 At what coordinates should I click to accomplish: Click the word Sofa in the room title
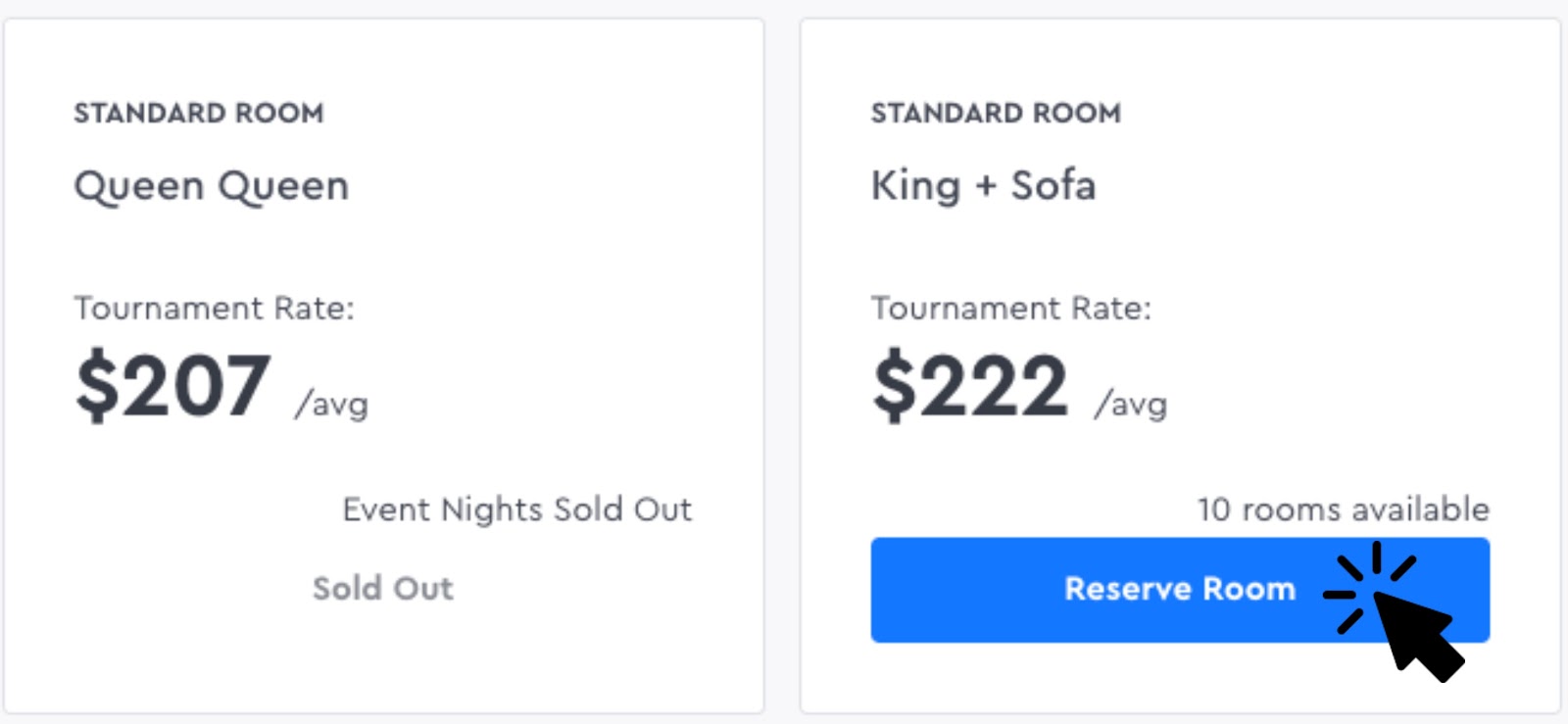pos(1053,185)
